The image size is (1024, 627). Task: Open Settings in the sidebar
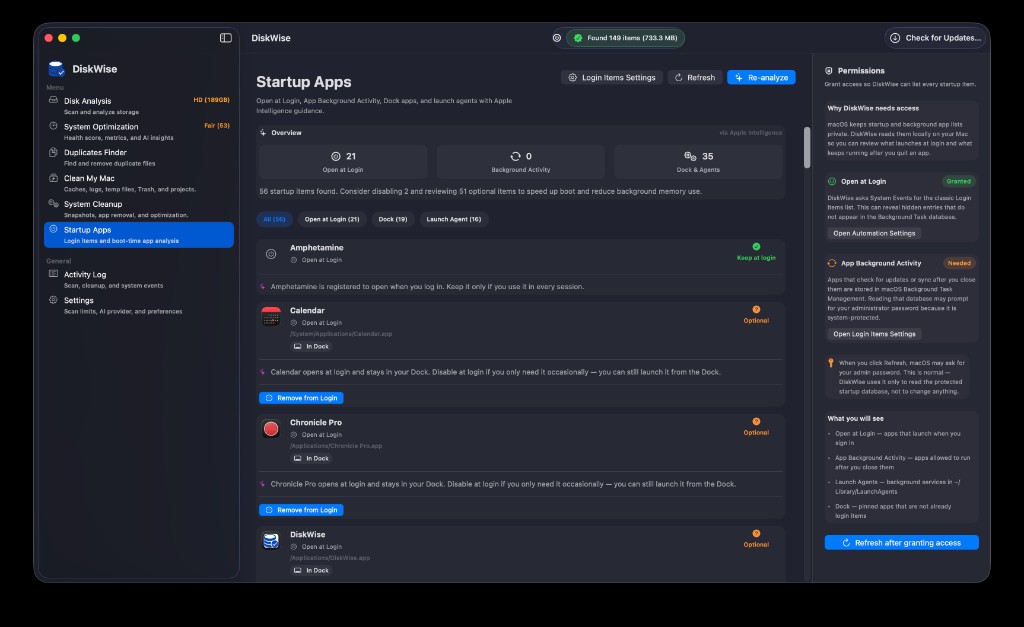click(138, 305)
